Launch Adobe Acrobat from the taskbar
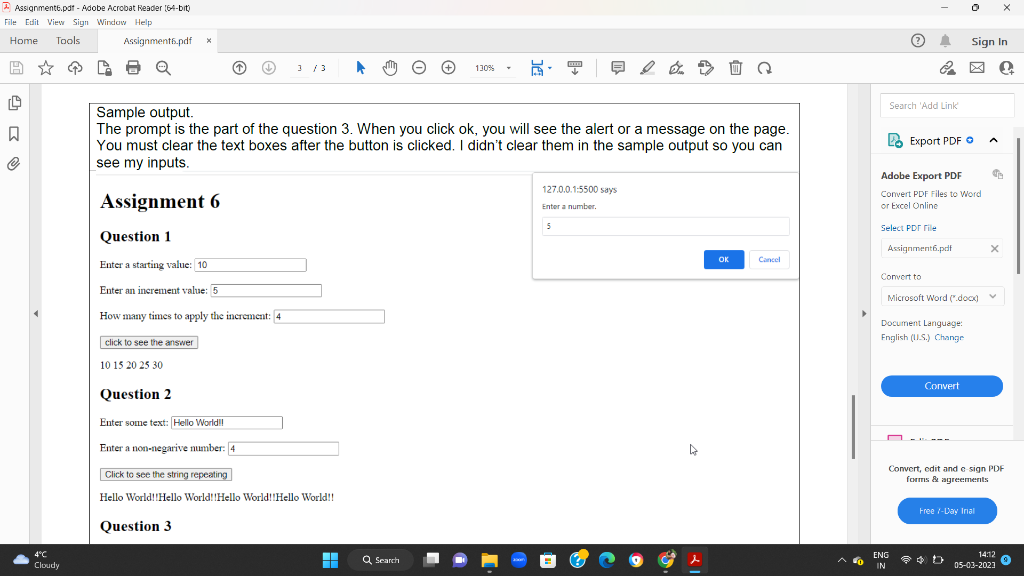Screen dimensions: 1024x576 coord(694,560)
